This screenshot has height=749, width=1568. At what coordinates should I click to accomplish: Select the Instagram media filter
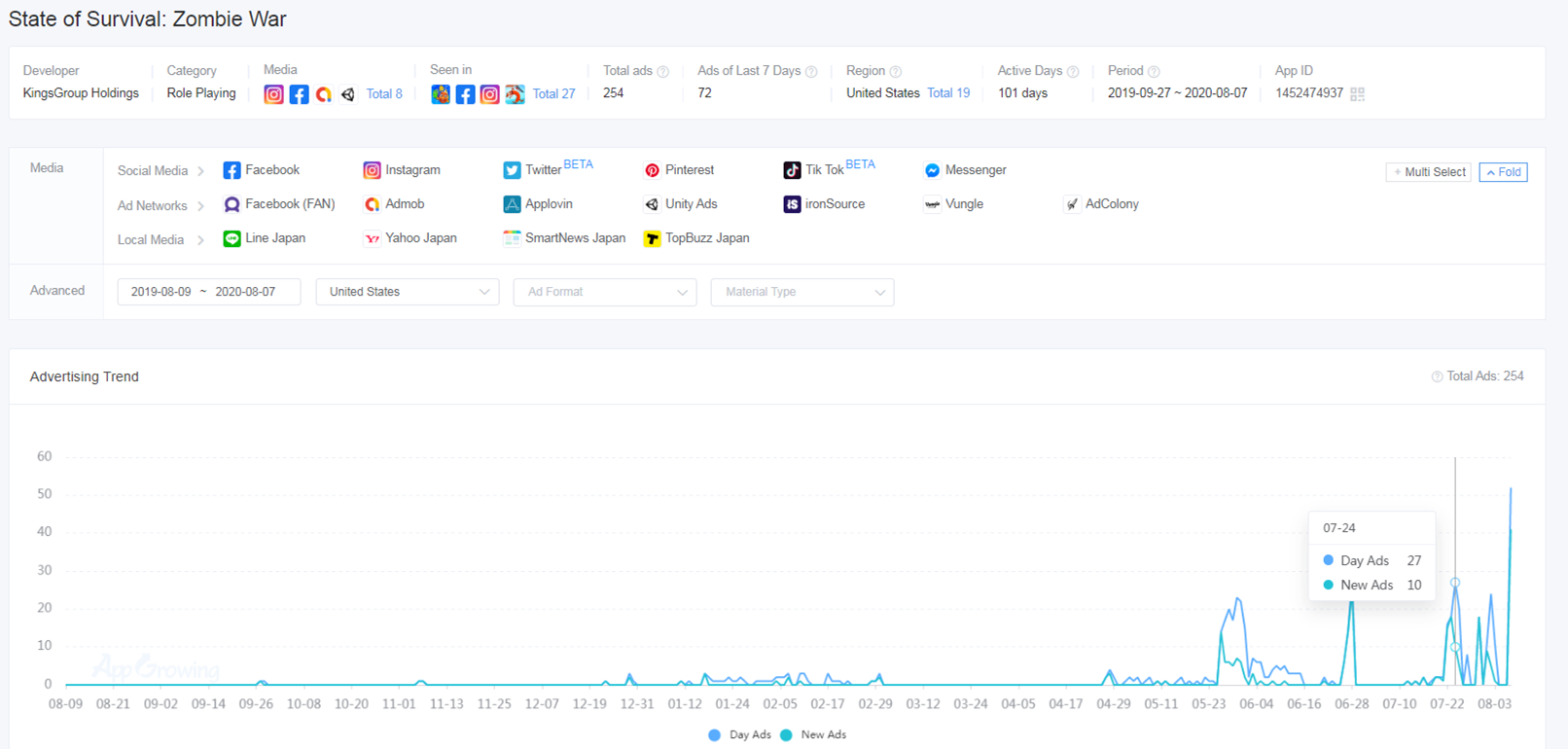pos(402,170)
